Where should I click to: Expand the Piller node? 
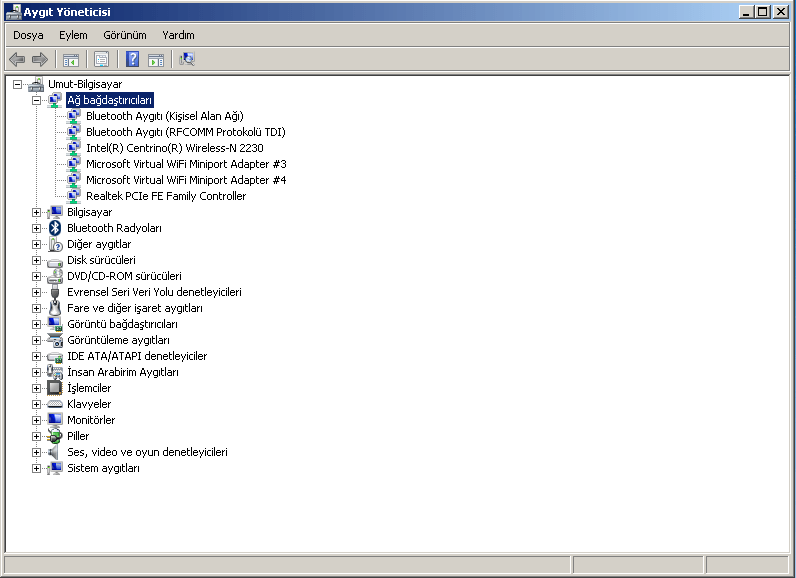[x=37, y=436]
